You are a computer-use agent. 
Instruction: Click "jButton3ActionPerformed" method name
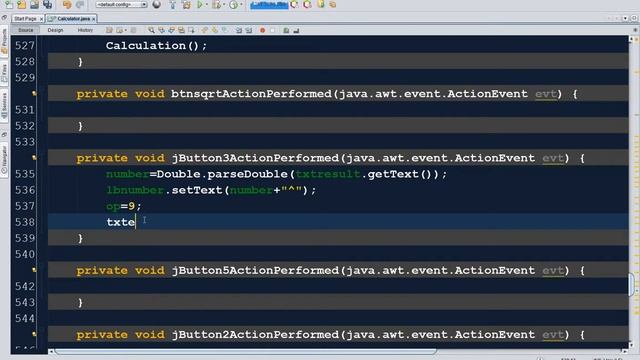click(256, 158)
